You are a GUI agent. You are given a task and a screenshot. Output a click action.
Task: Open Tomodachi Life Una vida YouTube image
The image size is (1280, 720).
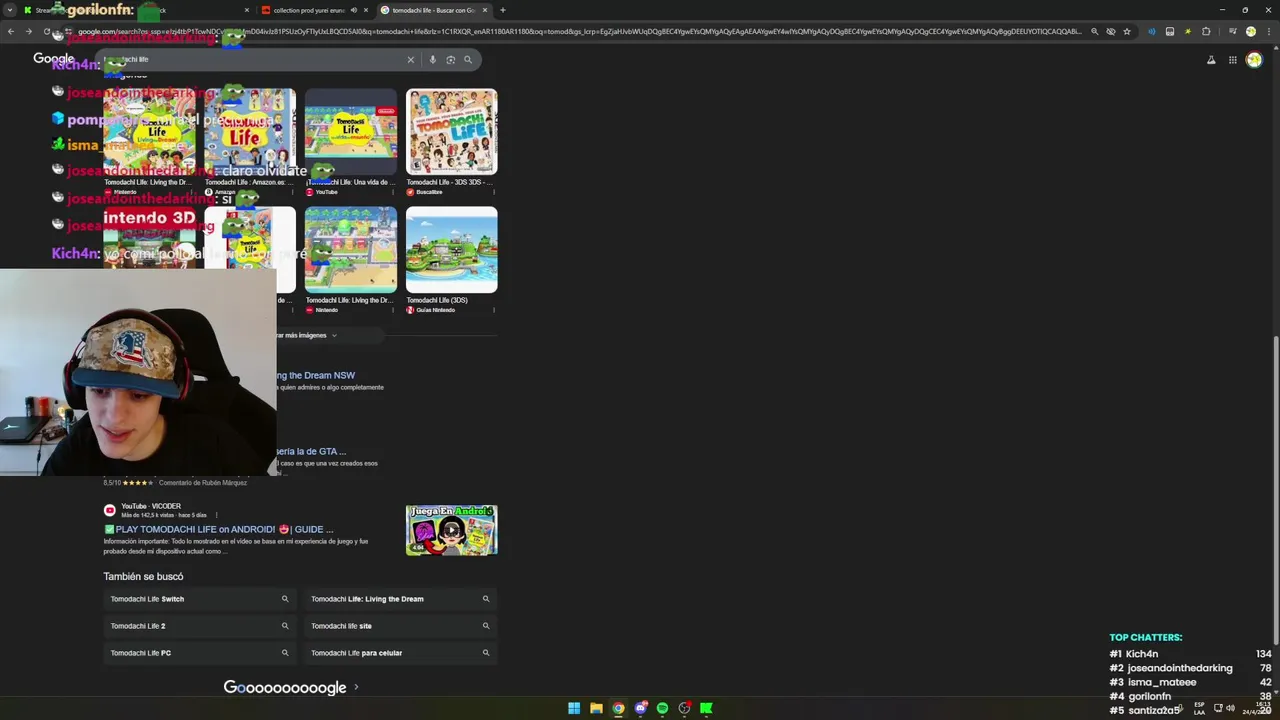[351, 132]
